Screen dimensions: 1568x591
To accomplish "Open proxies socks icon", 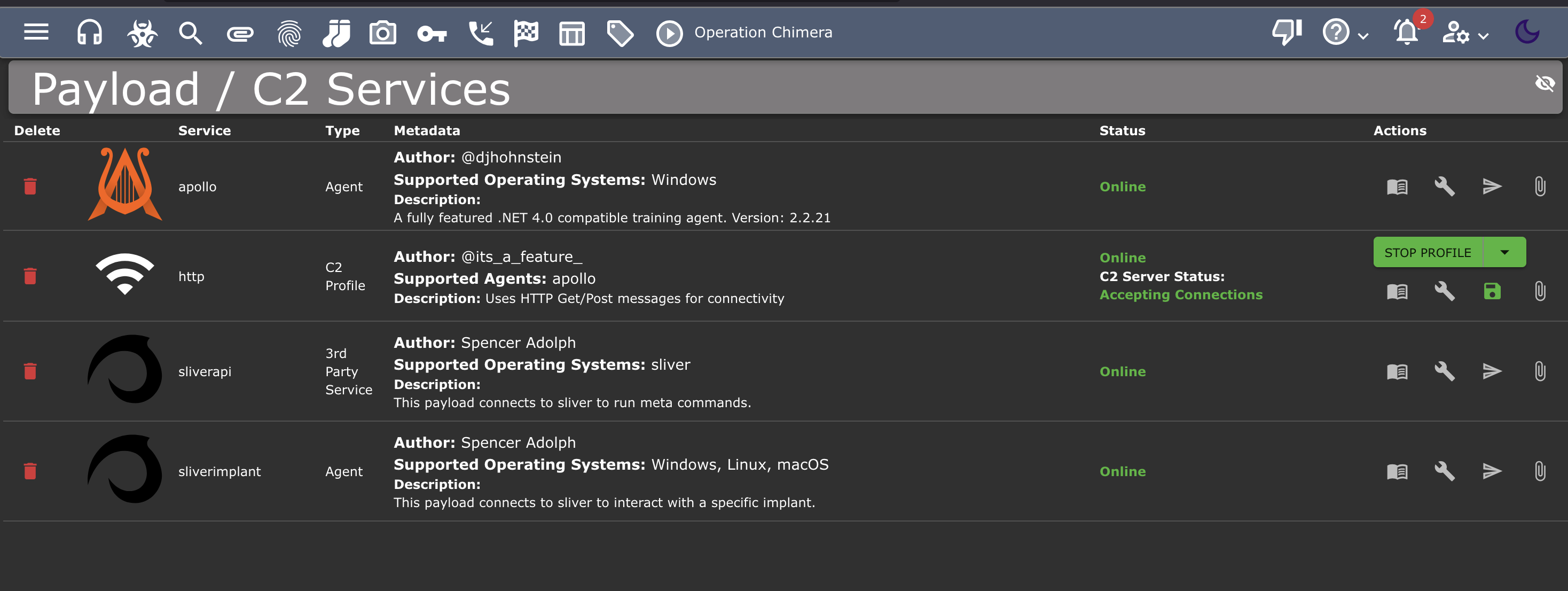I will point(336,32).
